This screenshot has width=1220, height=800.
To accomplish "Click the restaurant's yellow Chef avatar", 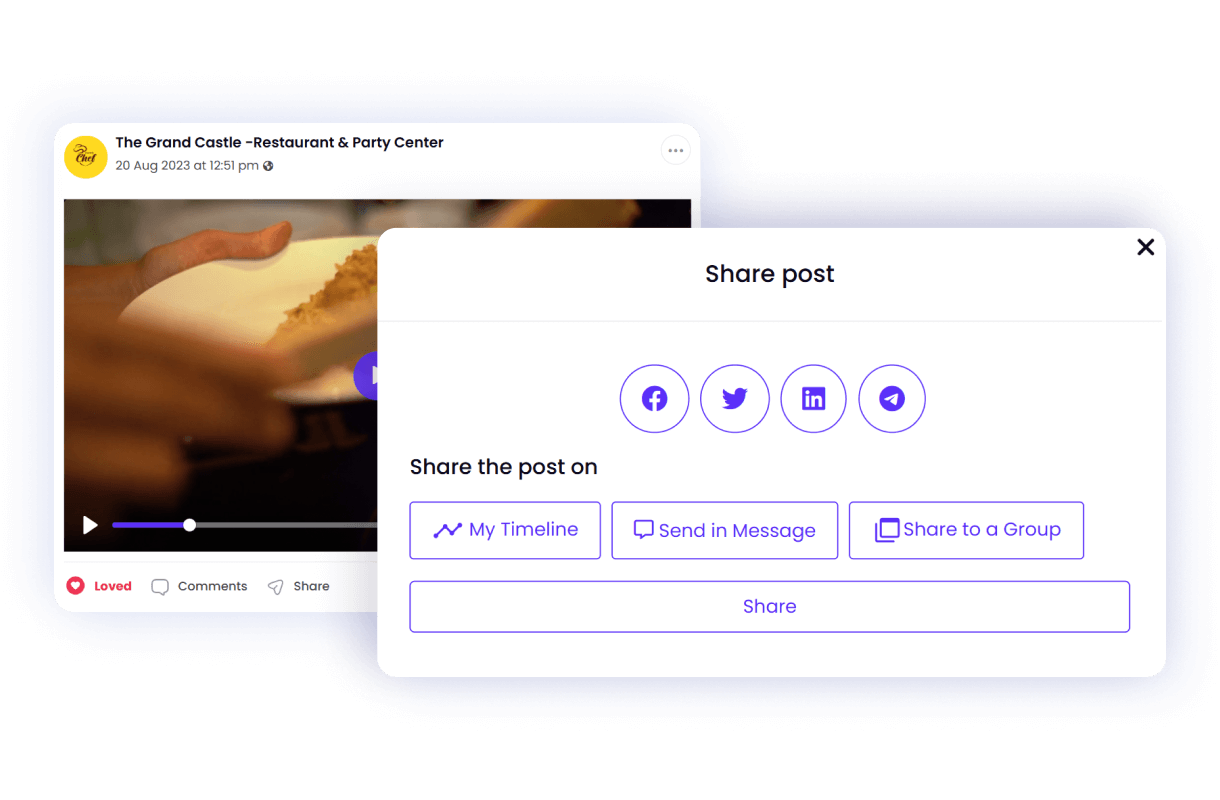I will click(x=86, y=157).
